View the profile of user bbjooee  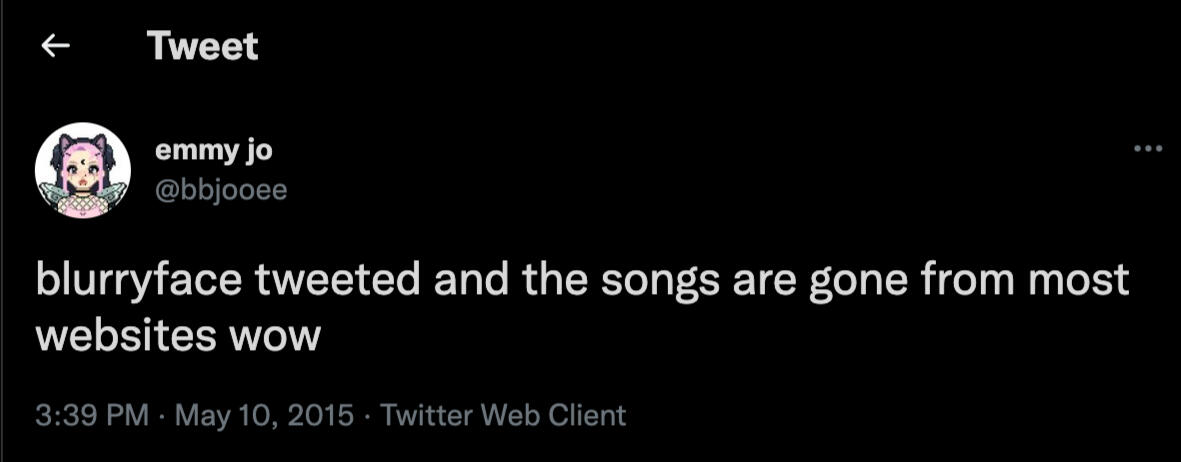tap(220, 187)
